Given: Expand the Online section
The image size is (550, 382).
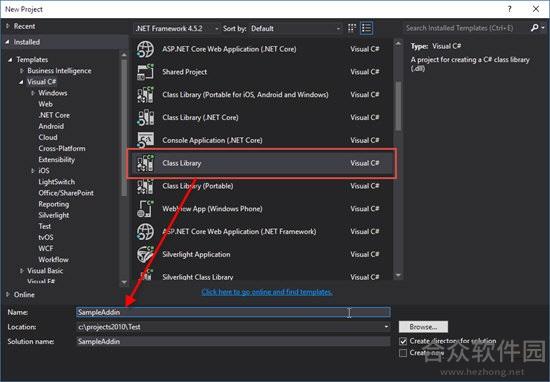Looking at the screenshot, I should (x=8, y=295).
